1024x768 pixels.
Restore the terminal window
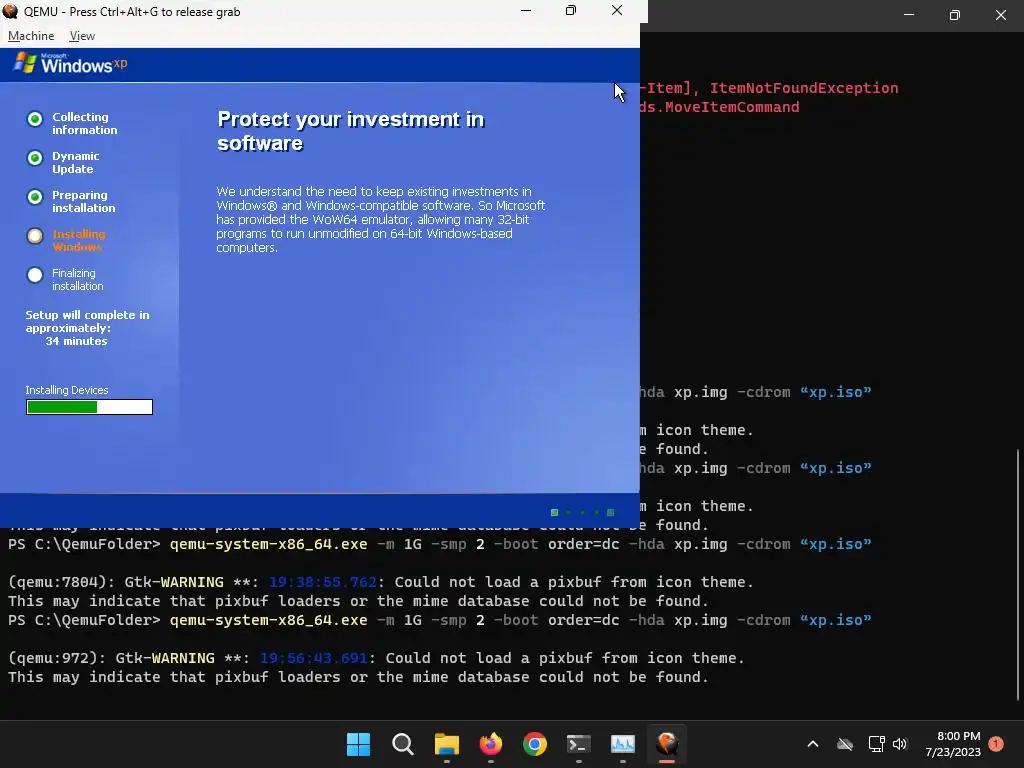[x=954, y=15]
